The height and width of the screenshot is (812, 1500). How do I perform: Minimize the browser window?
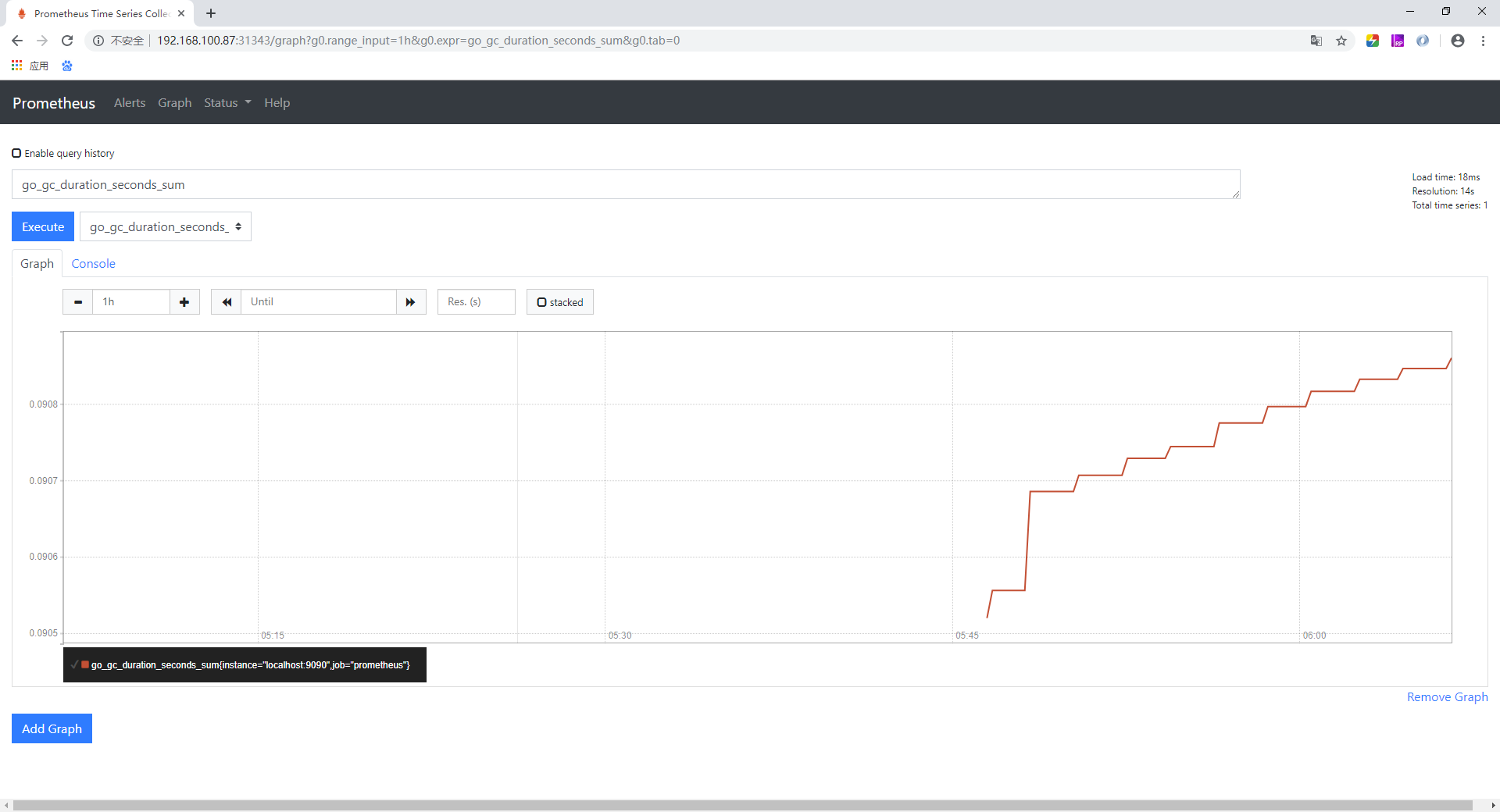click(1410, 11)
